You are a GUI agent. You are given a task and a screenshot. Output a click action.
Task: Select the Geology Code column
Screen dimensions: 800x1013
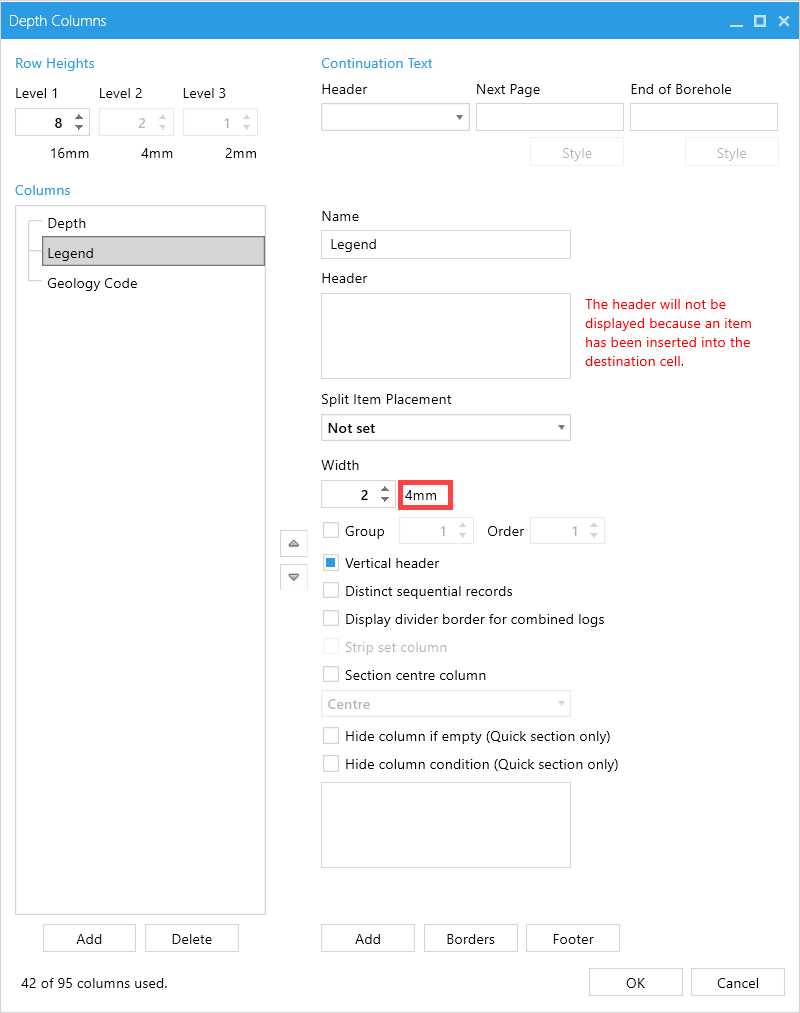92,283
